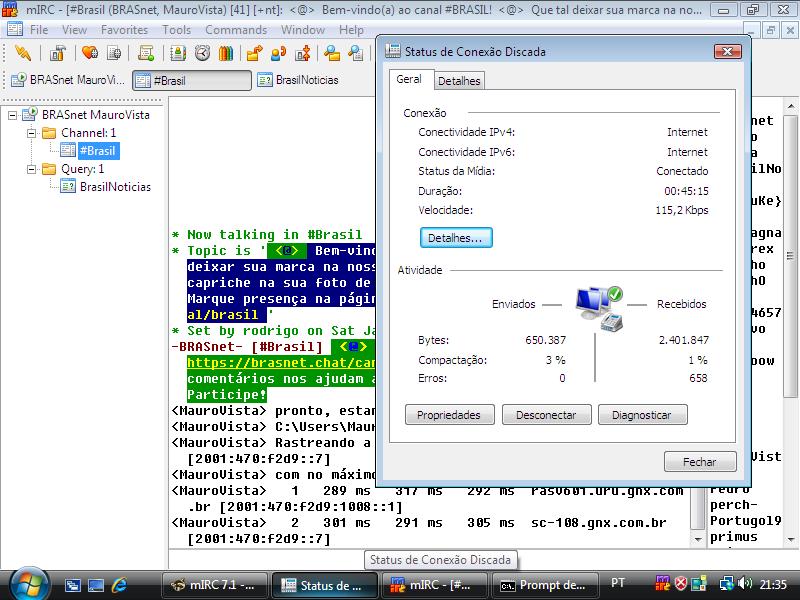The image size is (800, 600).
Task: Collapse the BRASnet MauroVista tree node
Action: click(x=14, y=115)
